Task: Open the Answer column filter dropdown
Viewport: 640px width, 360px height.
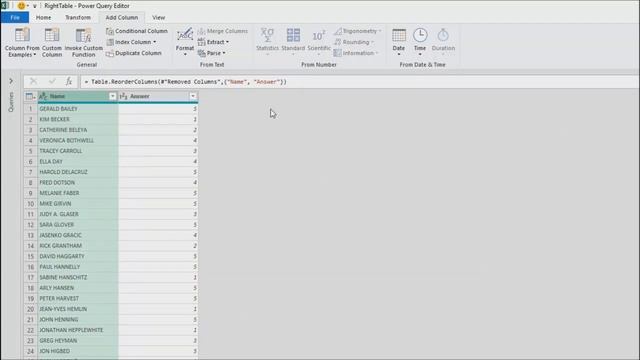Action: (193, 96)
